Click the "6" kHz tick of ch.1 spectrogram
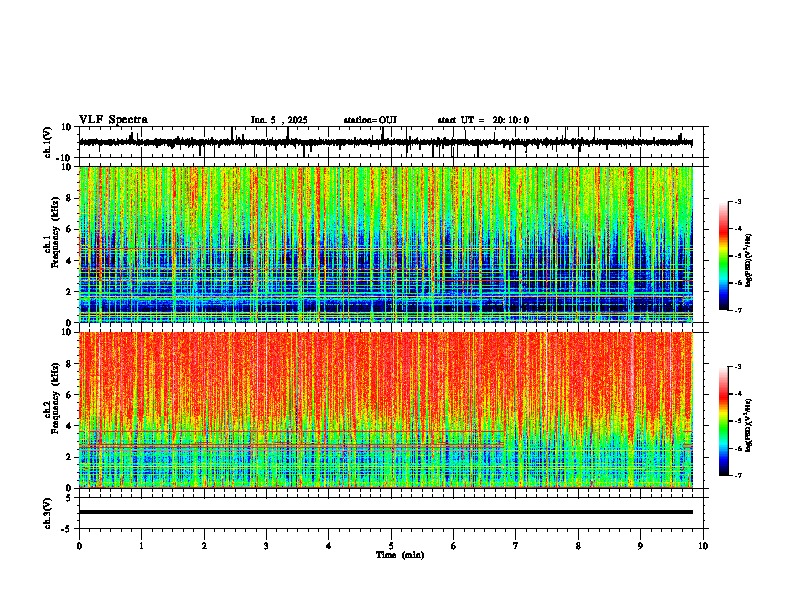The height and width of the screenshot is (612, 792). (x=69, y=229)
